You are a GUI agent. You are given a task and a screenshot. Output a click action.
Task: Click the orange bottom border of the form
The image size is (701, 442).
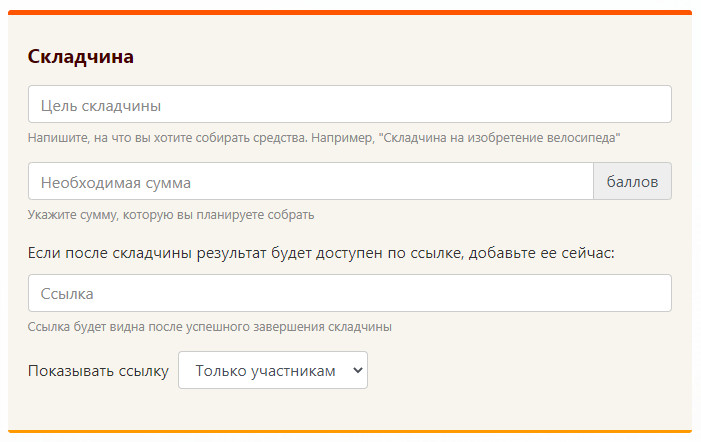tap(350, 431)
